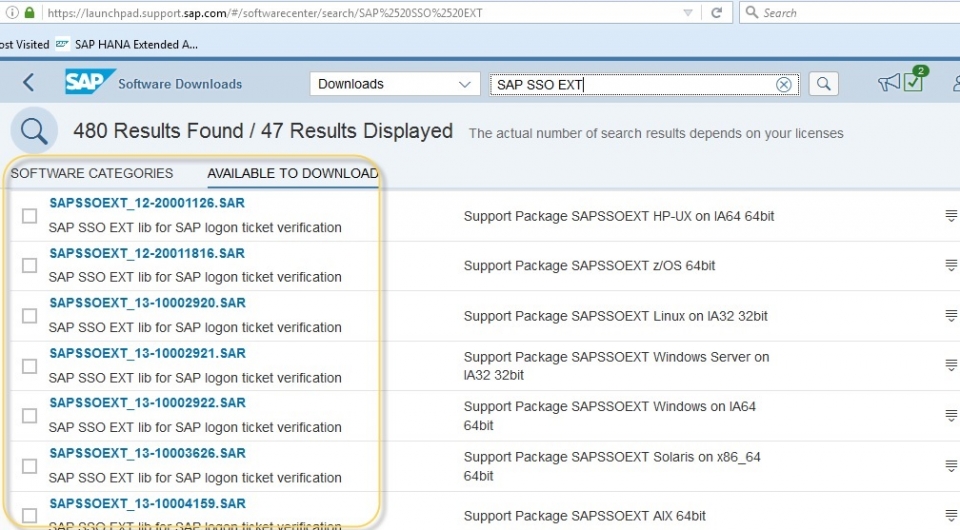Open SAPSSOEXT_13-10004159.SAR download link
The image size is (960, 530).
pyautogui.click(x=148, y=503)
